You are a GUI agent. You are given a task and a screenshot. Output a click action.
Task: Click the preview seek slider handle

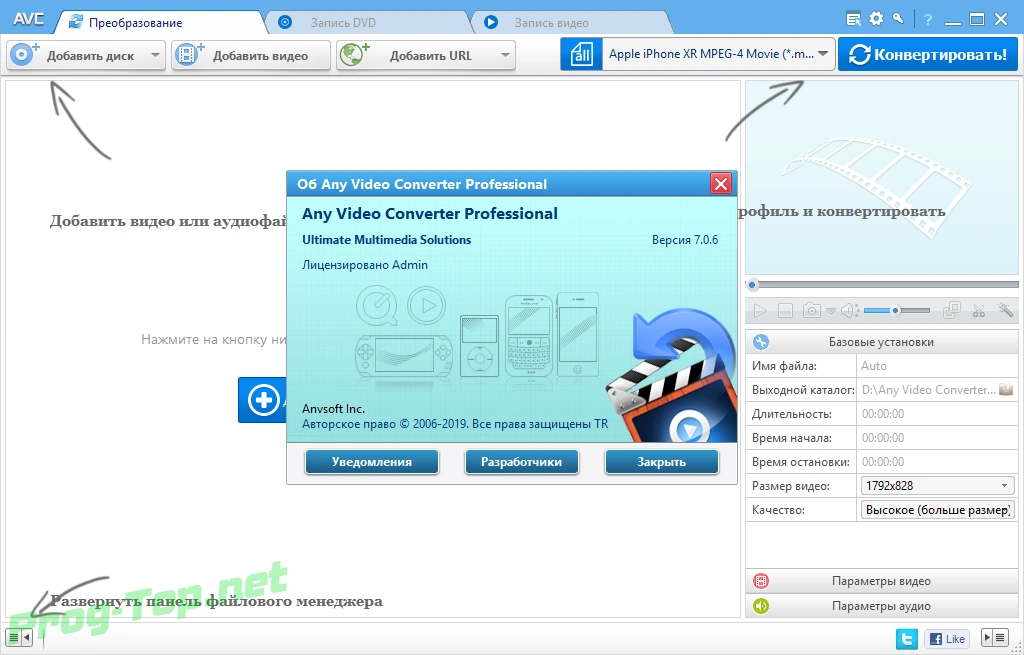click(x=752, y=285)
